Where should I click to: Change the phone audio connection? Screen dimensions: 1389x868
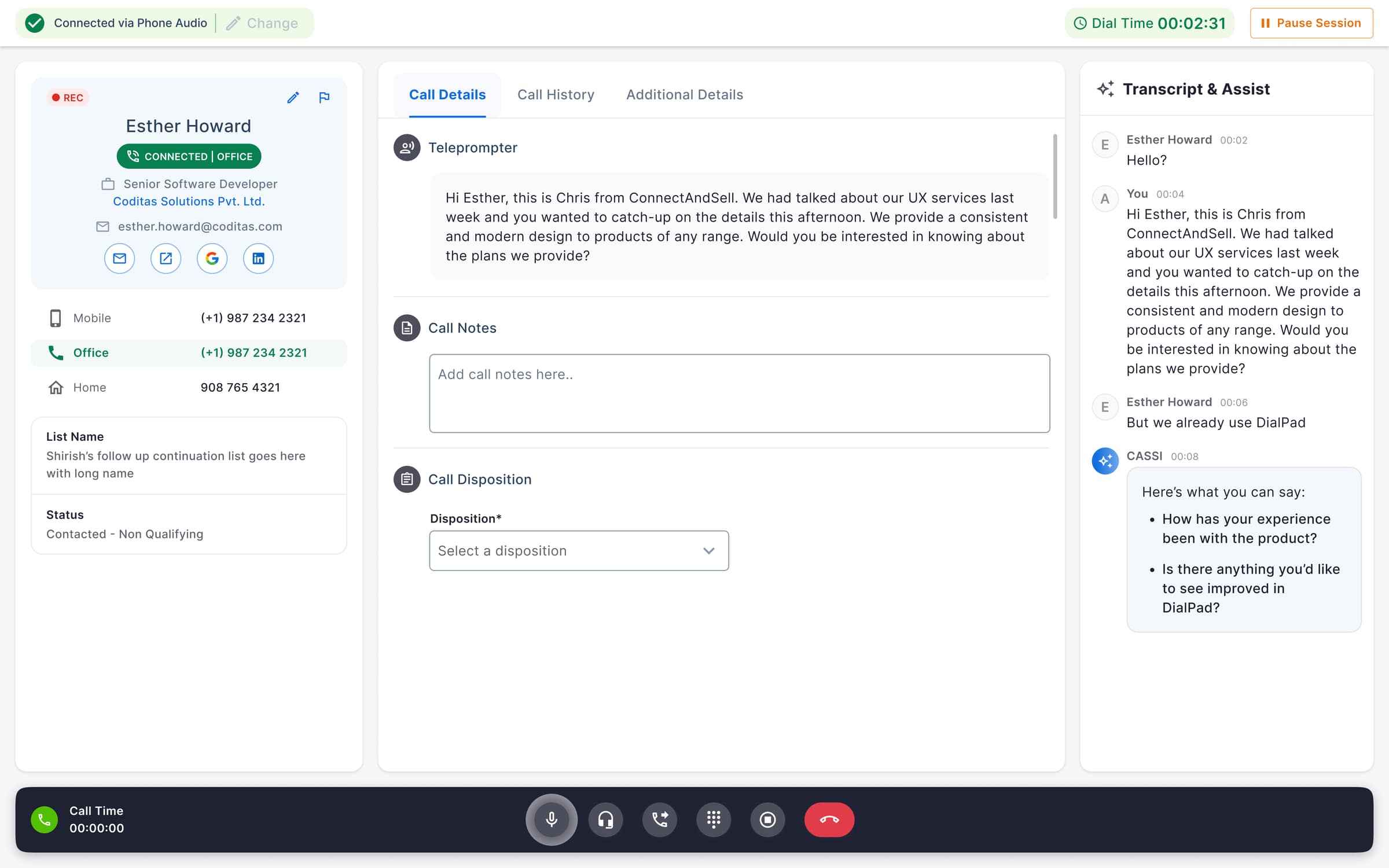(262, 23)
